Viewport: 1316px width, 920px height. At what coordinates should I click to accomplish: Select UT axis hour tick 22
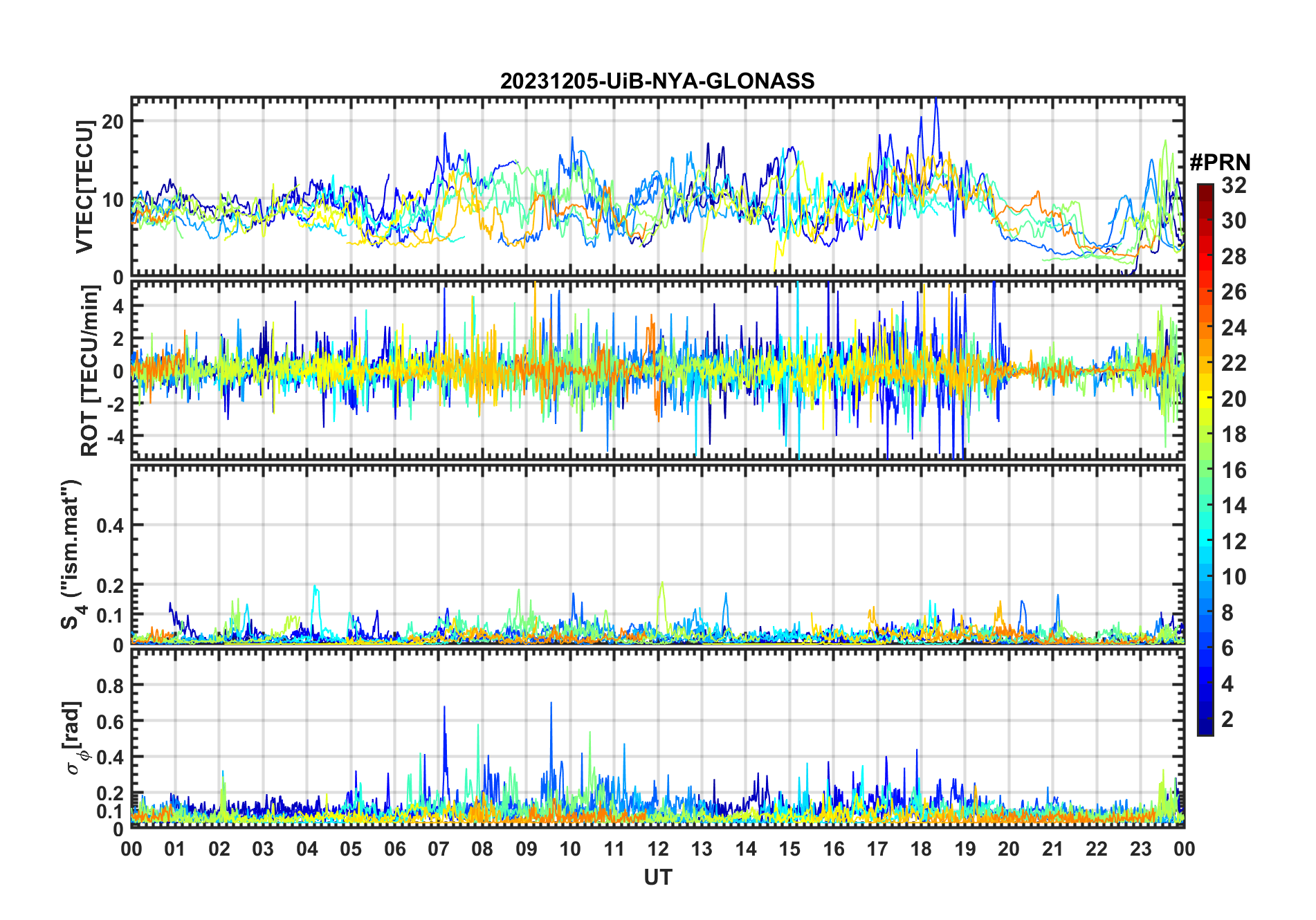1097,849
